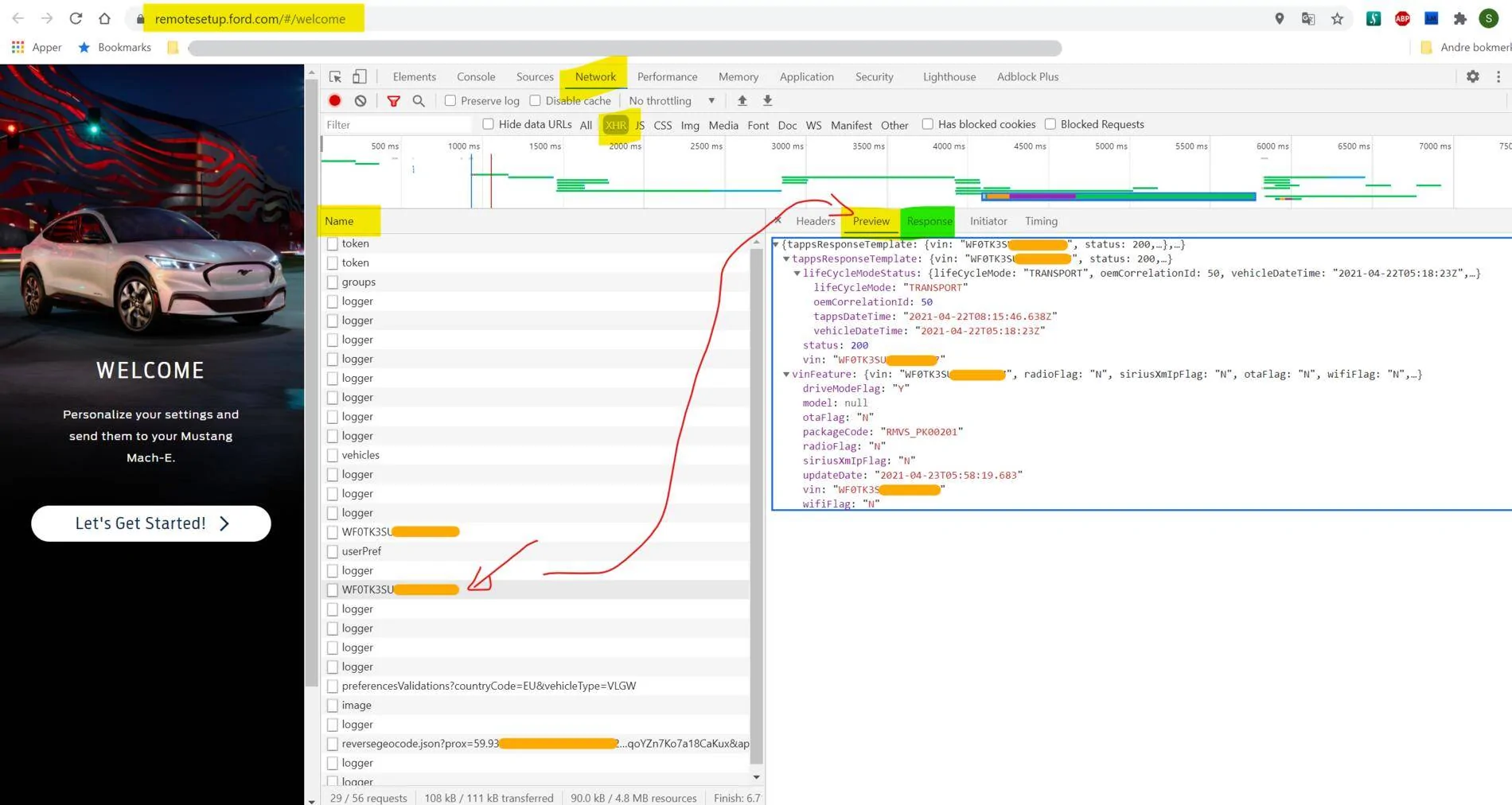Click the red record network log icon

coord(335,100)
